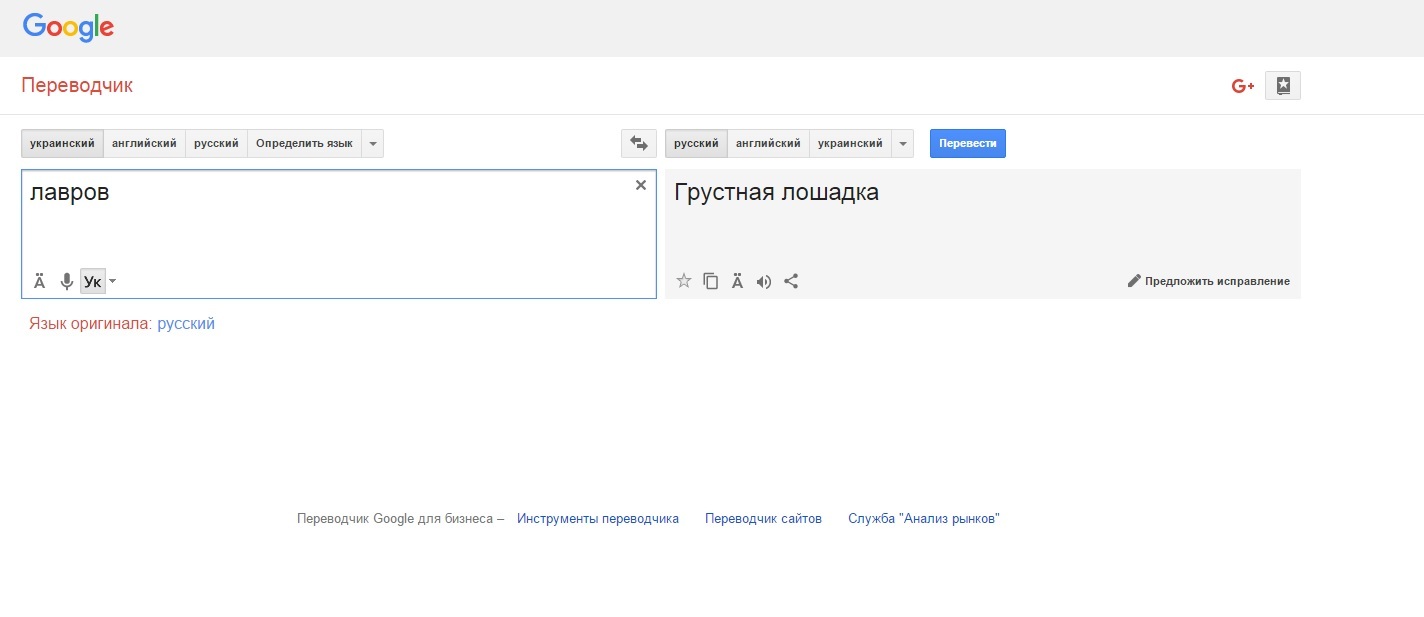Select английский as target language
This screenshot has height=617, width=1424.
pos(768,144)
